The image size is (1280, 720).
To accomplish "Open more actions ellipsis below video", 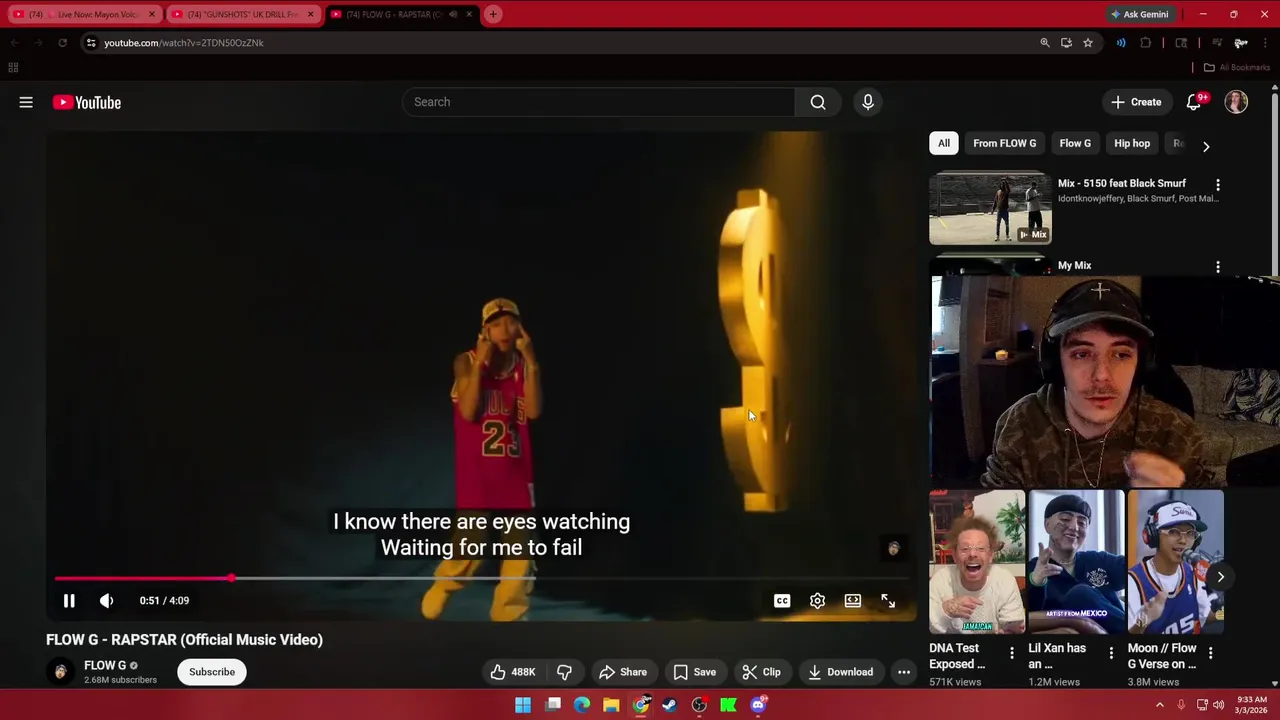I will click(904, 672).
